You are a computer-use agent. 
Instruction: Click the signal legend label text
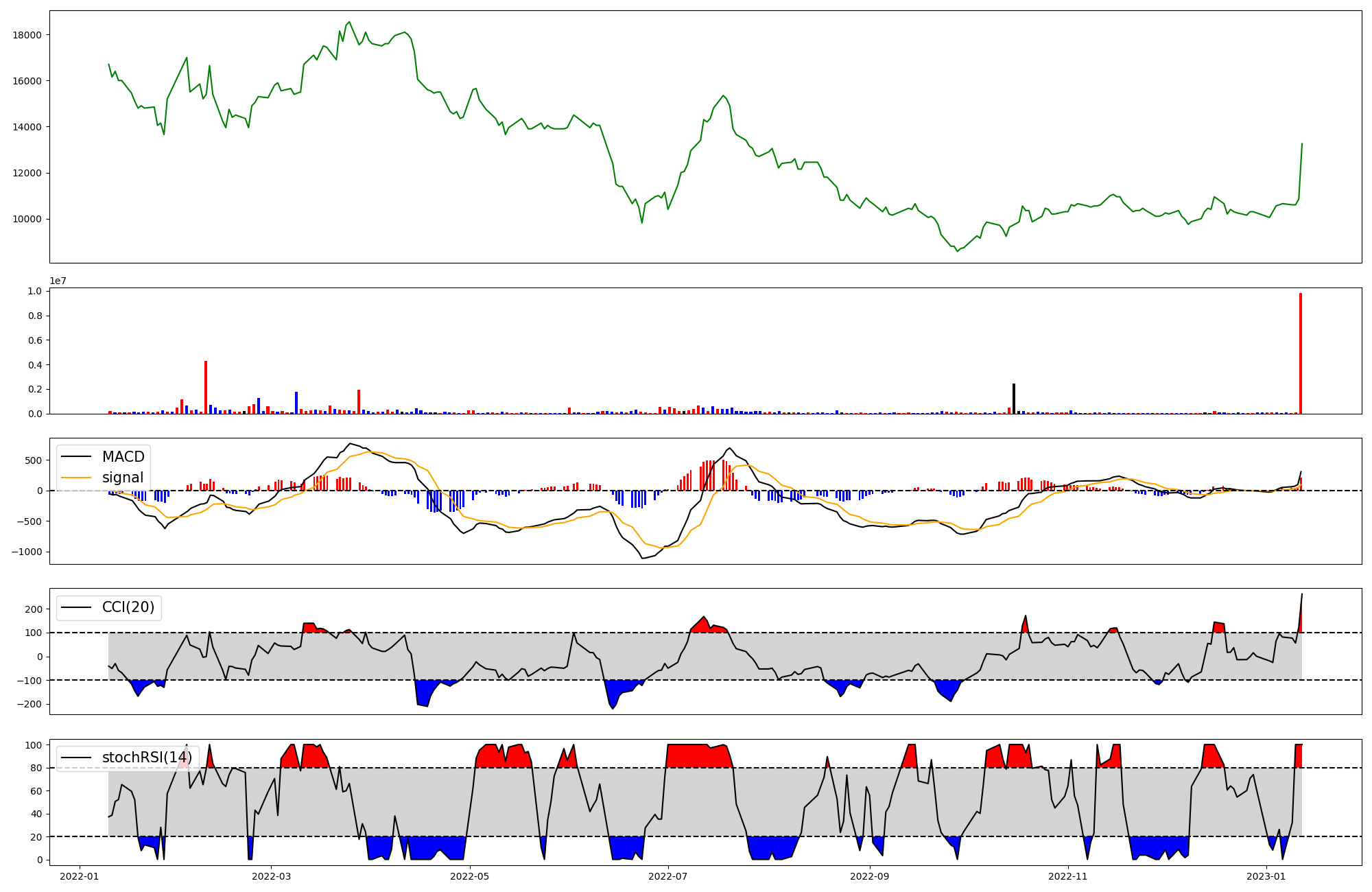click(123, 478)
